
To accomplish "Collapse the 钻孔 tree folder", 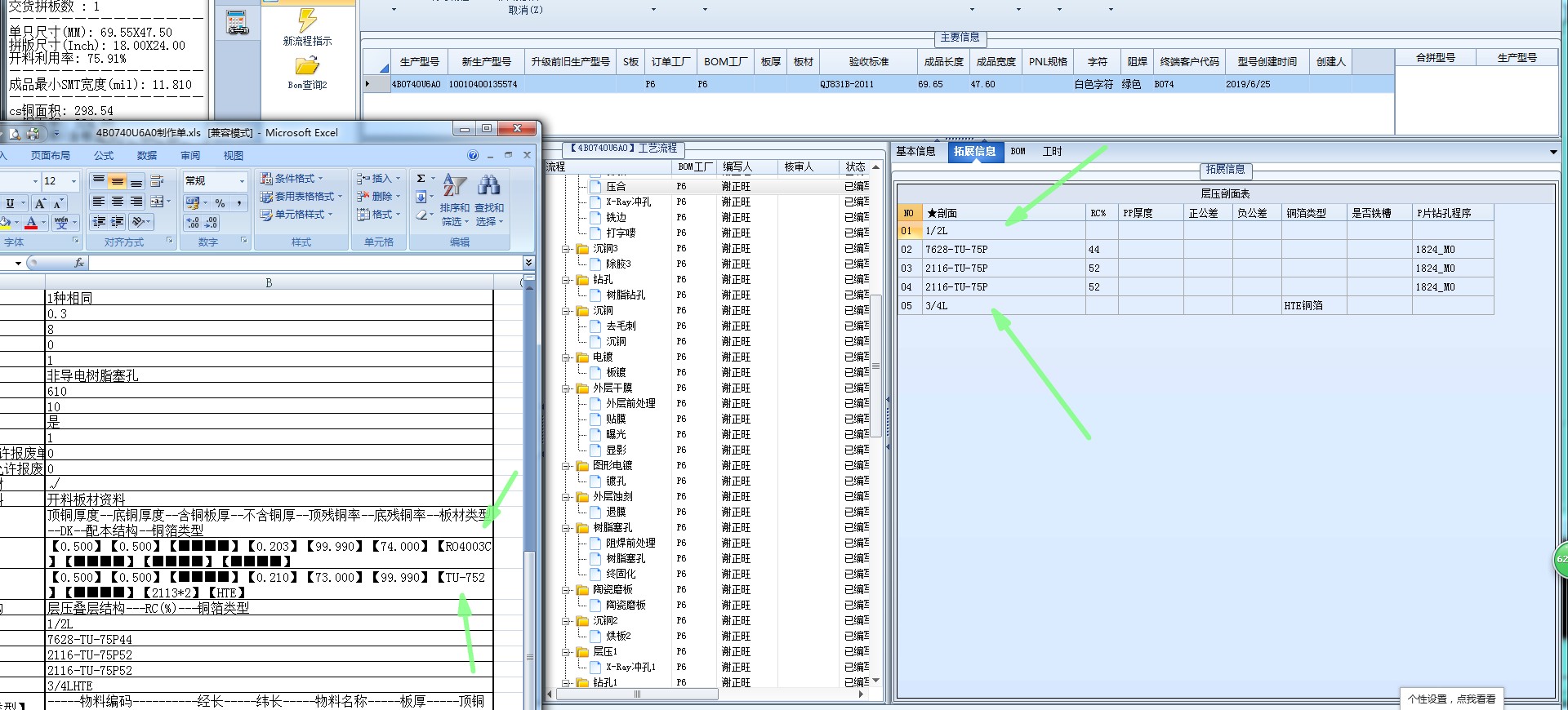I will (566, 280).
